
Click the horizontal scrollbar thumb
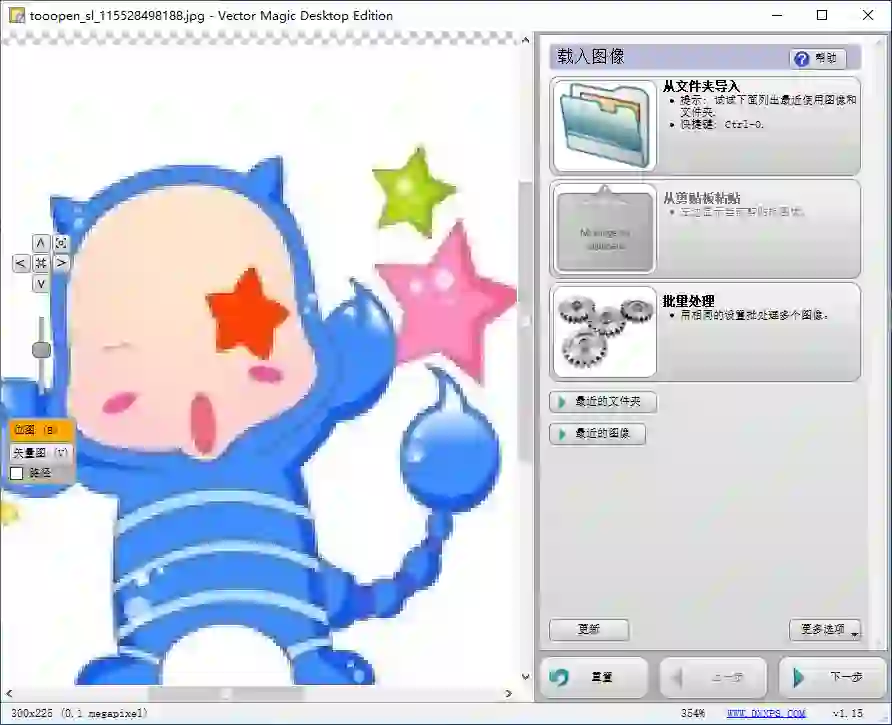click(226, 694)
